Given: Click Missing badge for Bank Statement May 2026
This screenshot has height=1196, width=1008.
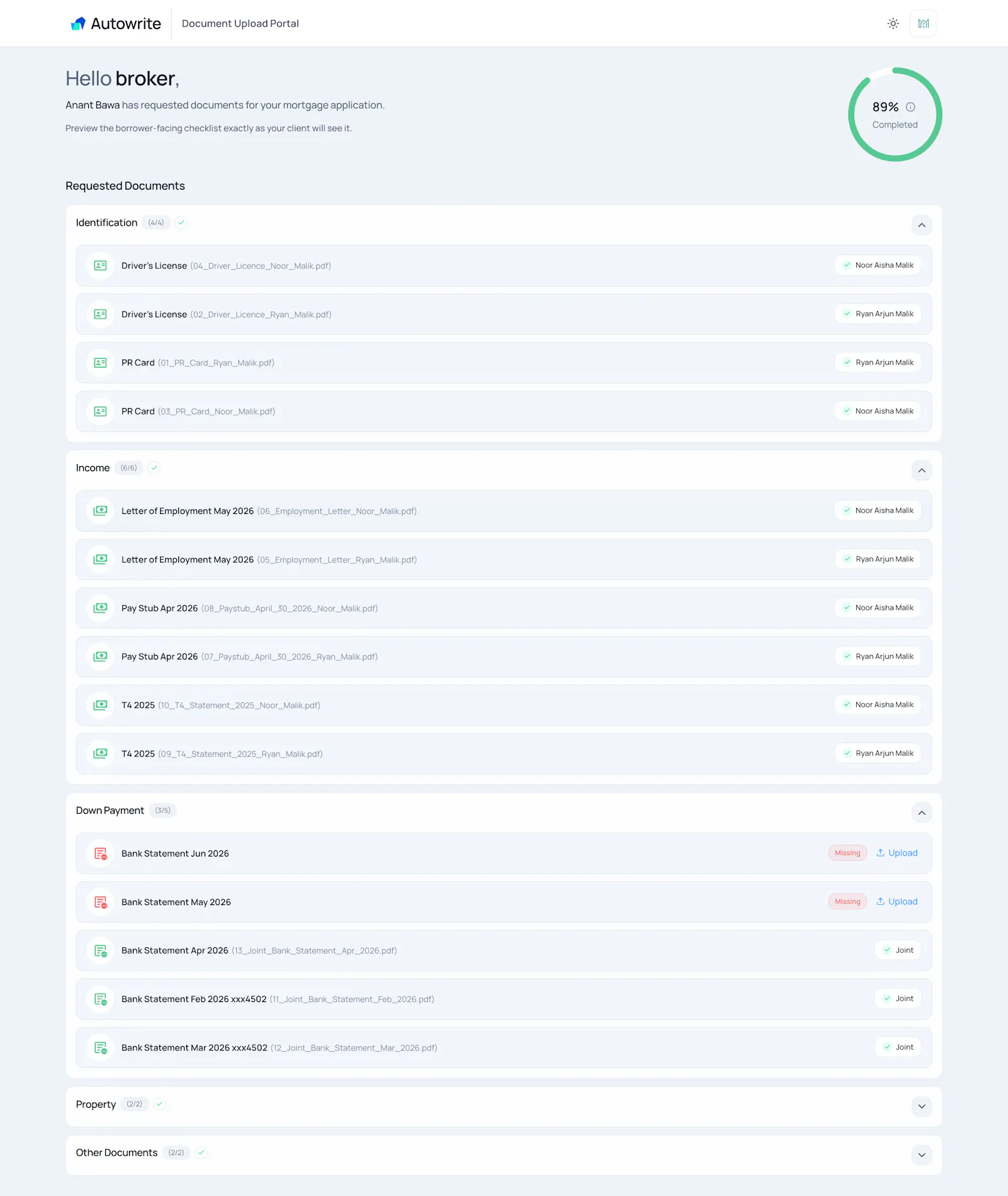Looking at the screenshot, I should pos(847,901).
